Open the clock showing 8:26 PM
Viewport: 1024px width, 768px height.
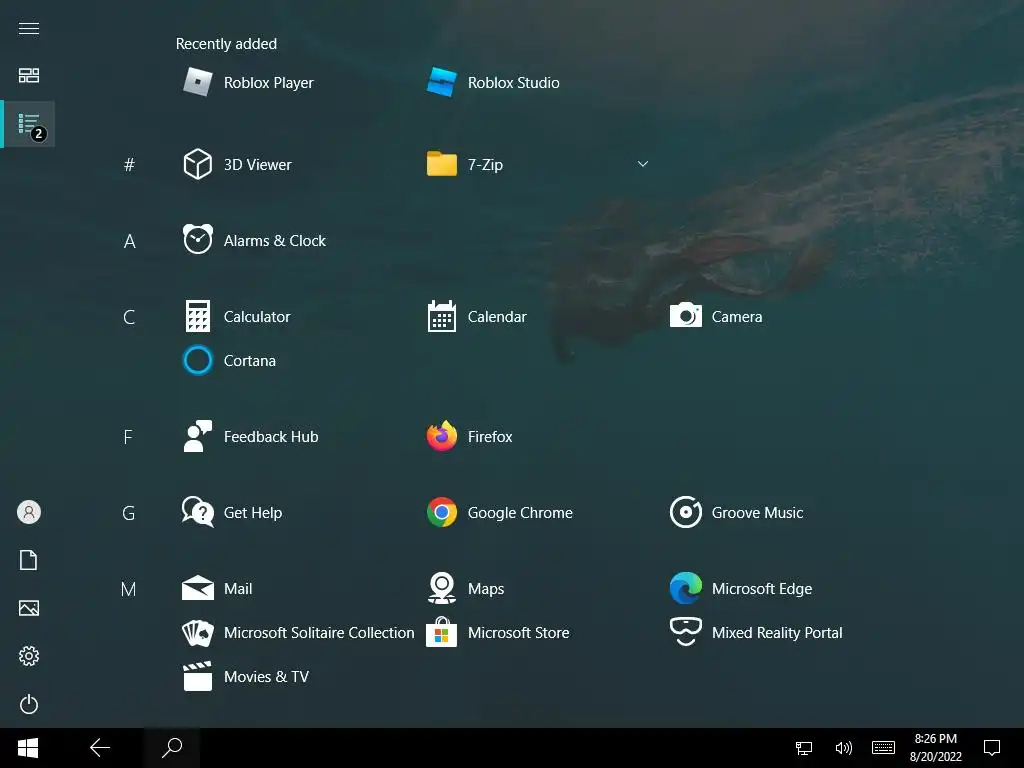click(935, 747)
